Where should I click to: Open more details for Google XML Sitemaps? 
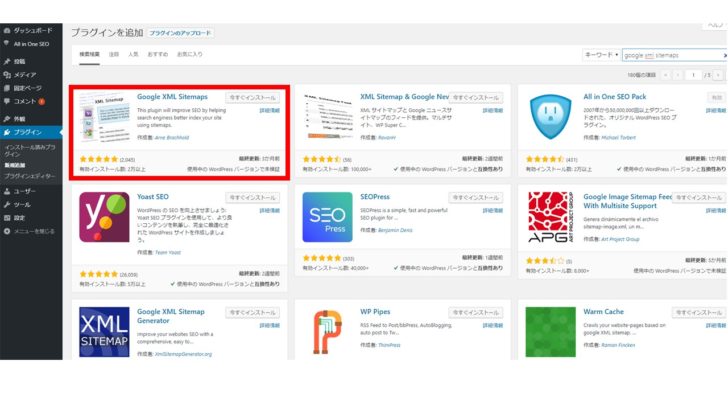pyautogui.click(x=269, y=111)
